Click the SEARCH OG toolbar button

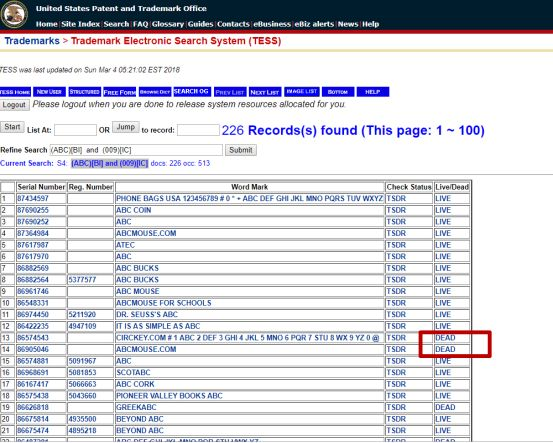tap(192, 92)
